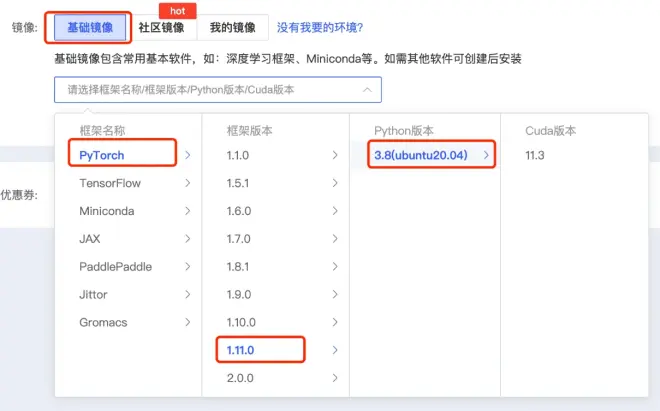Expand the chevron next to version 1.7.0
Viewport: 660px width, 411px height.
pos(335,239)
